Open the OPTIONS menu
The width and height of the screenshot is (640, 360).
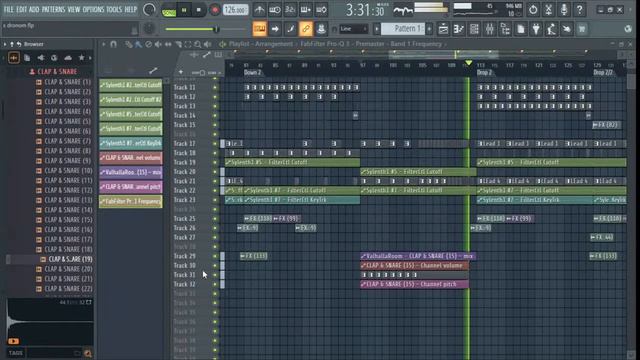click(93, 9)
